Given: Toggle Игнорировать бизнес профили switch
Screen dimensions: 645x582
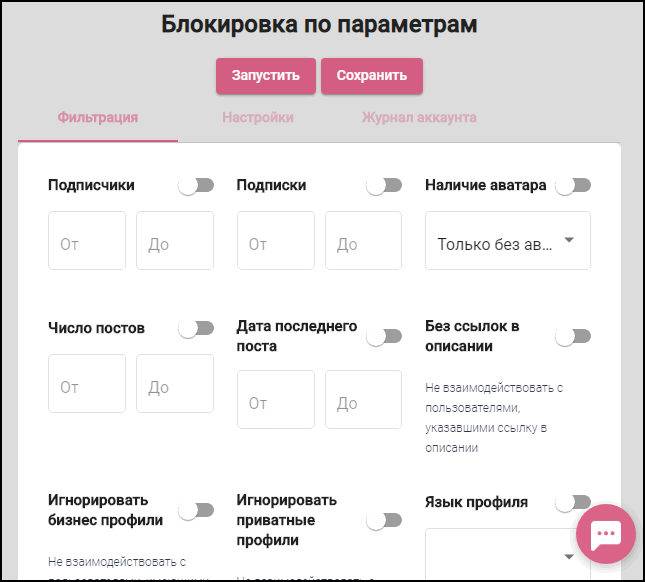Looking at the screenshot, I should [196, 510].
